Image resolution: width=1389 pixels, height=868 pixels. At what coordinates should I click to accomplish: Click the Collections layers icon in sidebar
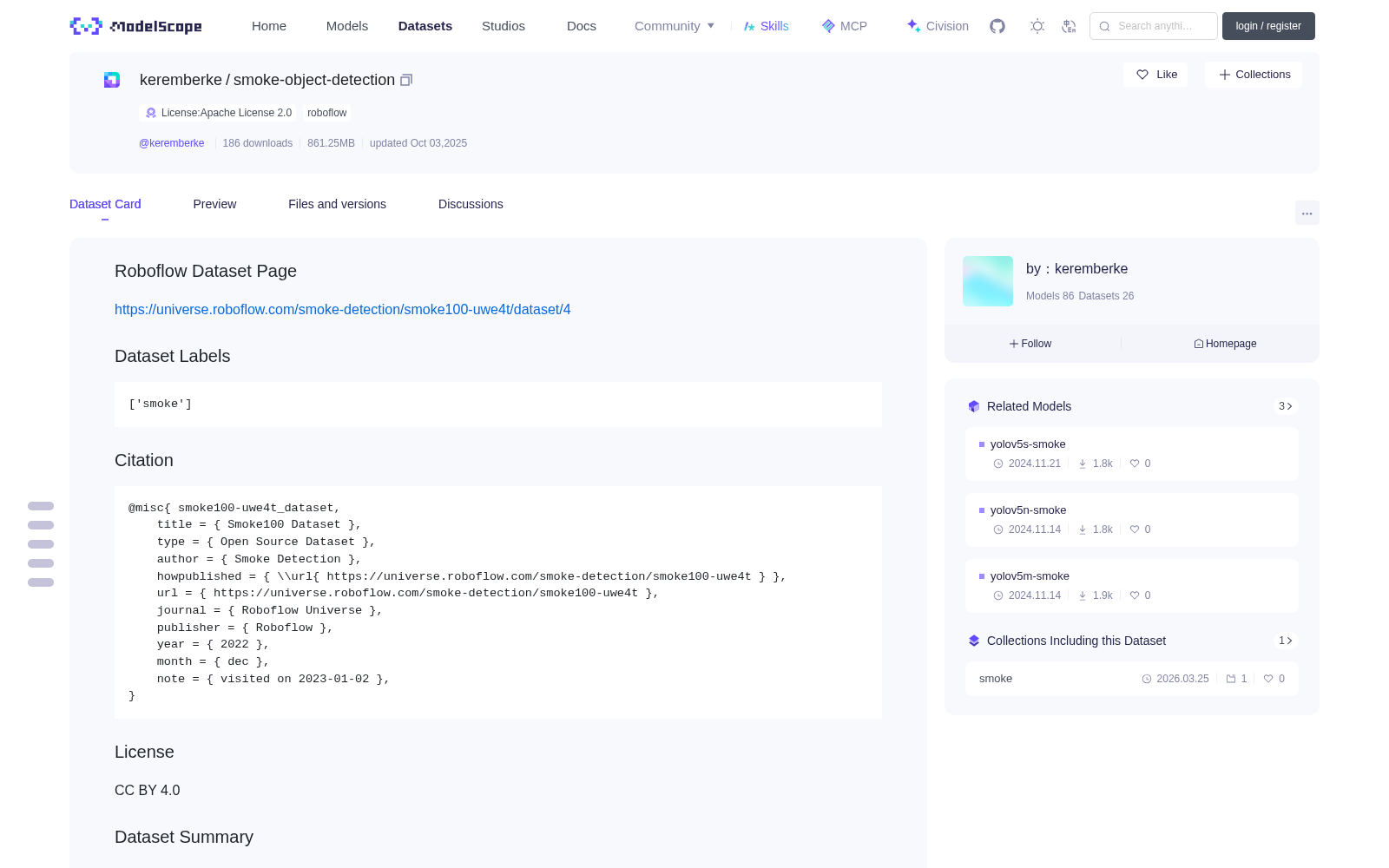click(974, 641)
